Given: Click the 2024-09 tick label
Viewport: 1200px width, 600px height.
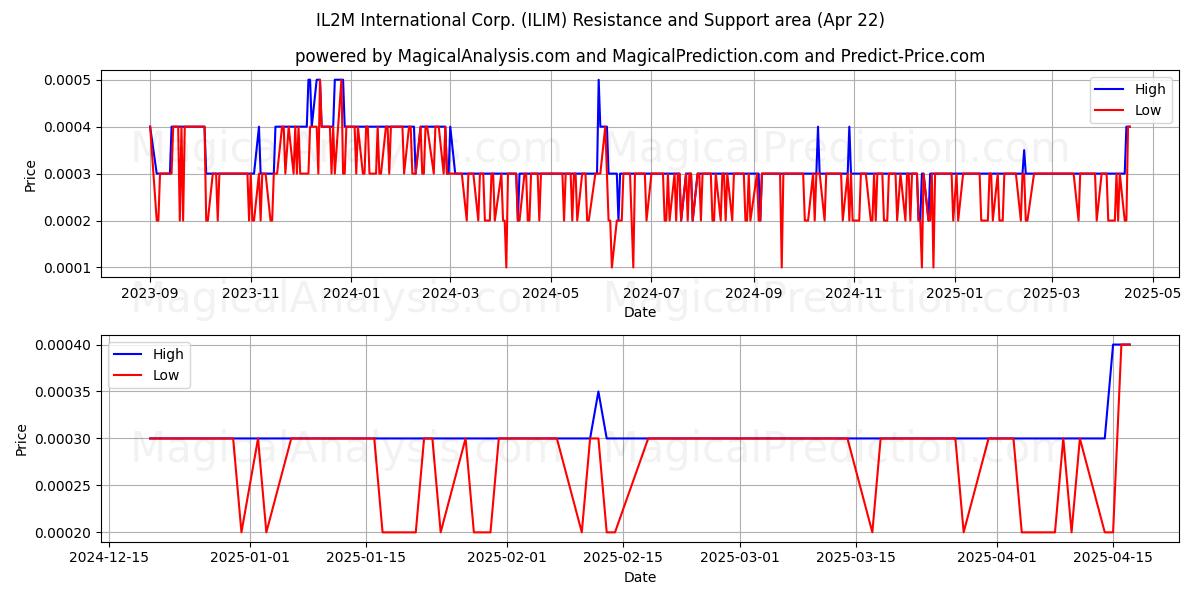Looking at the screenshot, I should [752, 293].
